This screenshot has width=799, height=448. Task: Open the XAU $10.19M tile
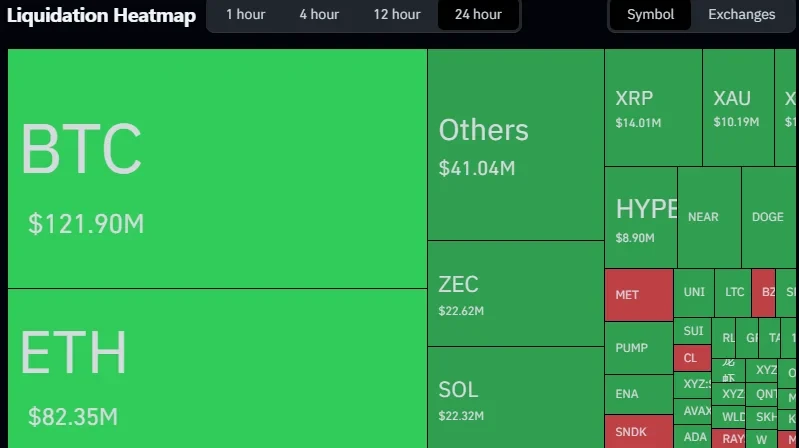coord(738,108)
